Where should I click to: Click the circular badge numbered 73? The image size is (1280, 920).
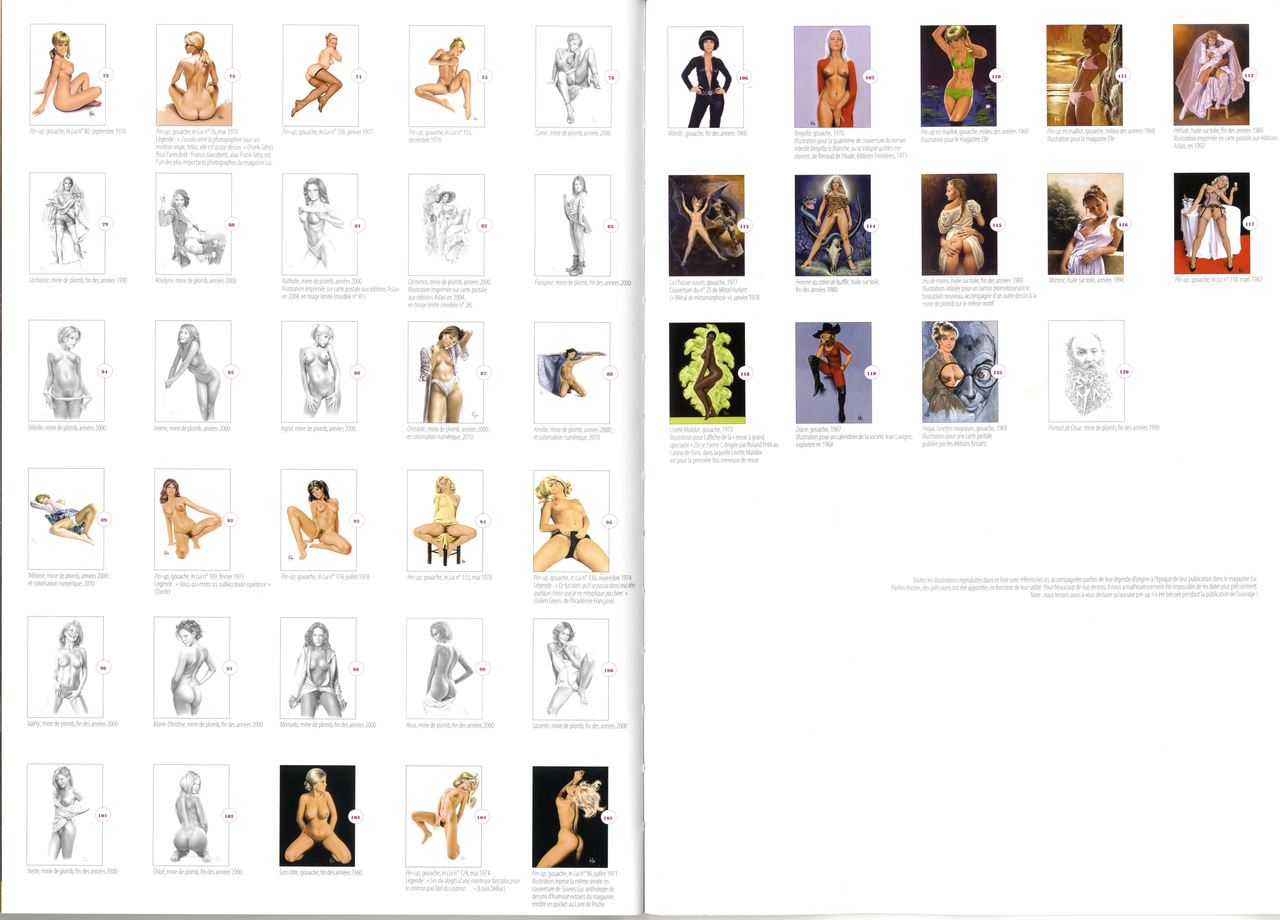(232, 76)
